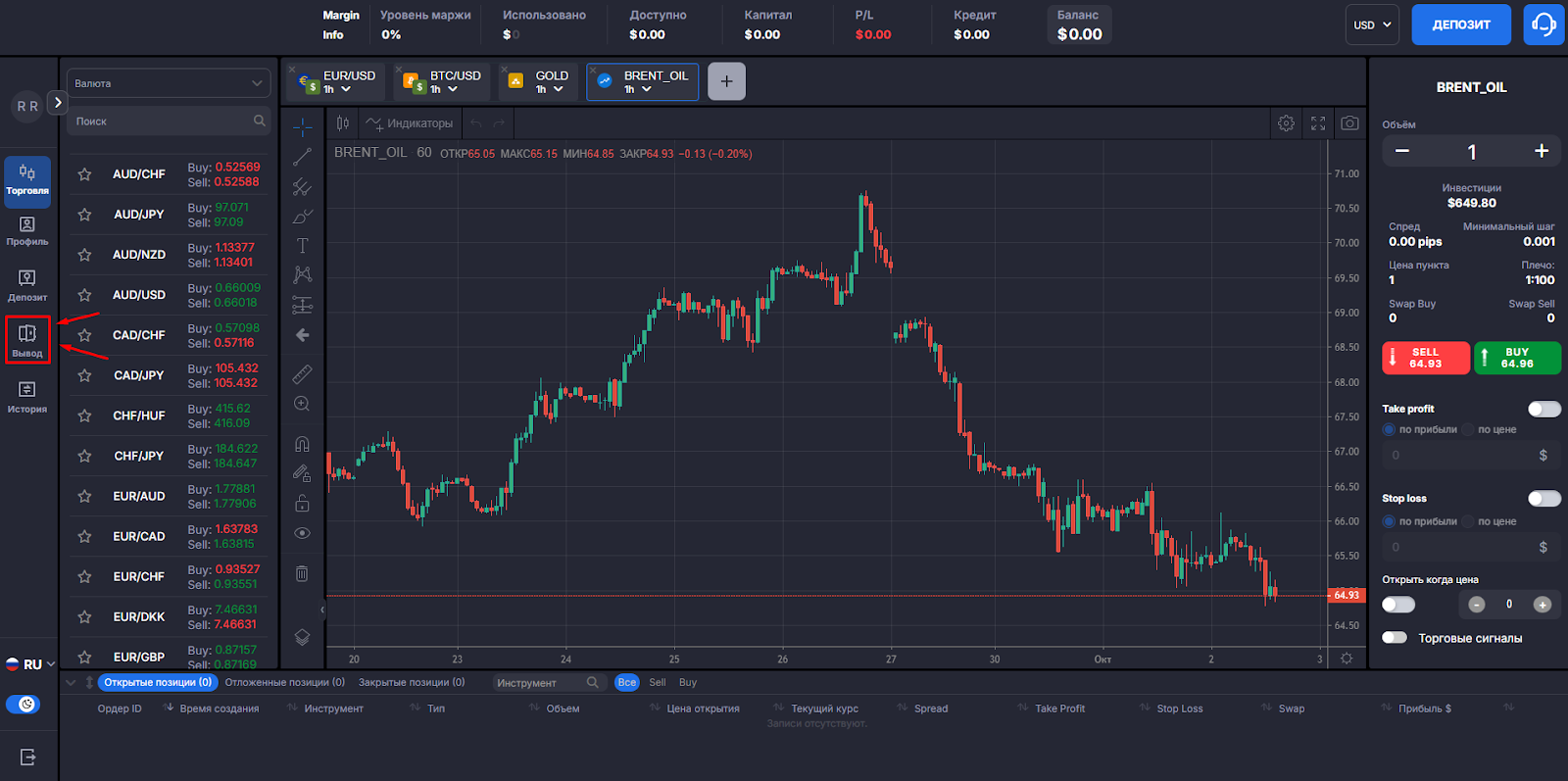Open chart settings gear icon
Viewport: 1568px width, 781px height.
tap(1286, 123)
